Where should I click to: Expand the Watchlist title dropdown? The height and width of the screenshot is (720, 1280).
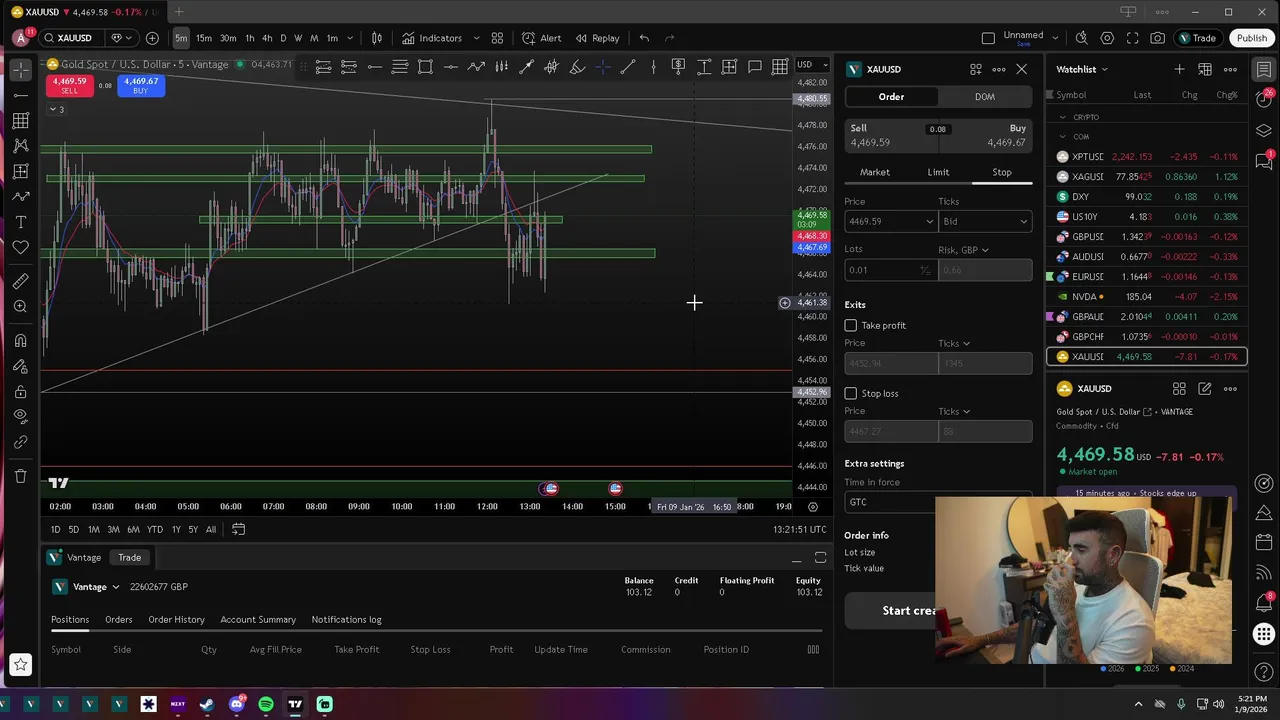pos(1082,69)
